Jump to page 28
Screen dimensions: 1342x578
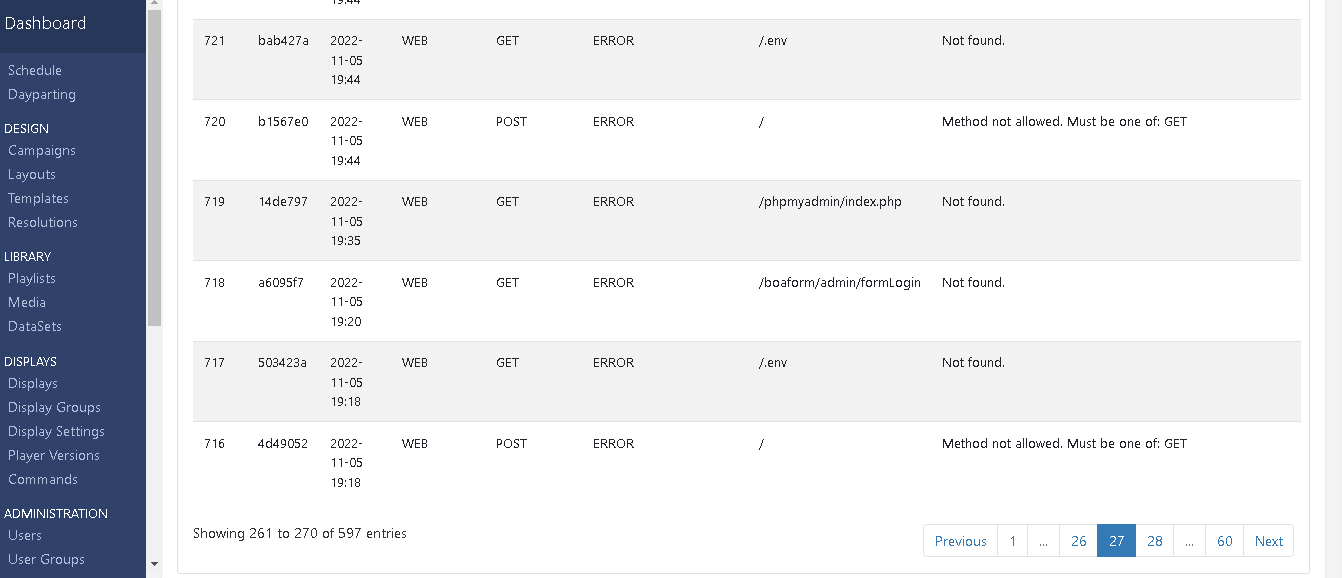pos(1155,541)
